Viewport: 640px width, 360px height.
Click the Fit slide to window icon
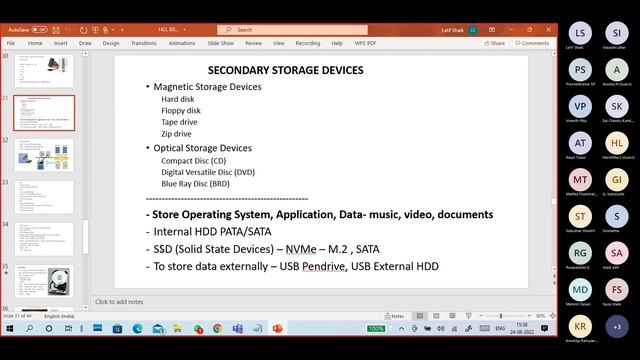(553, 316)
